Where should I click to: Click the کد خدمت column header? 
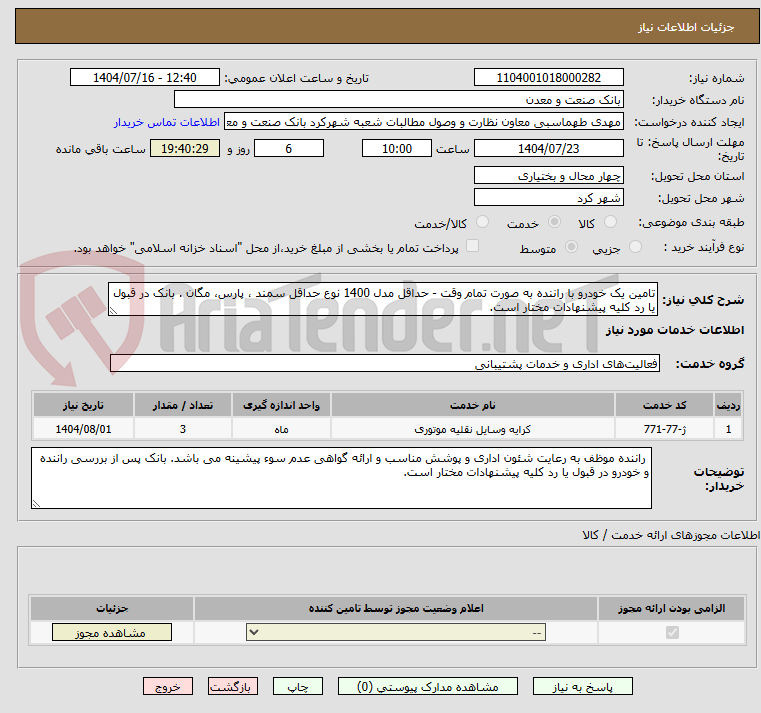(664, 405)
